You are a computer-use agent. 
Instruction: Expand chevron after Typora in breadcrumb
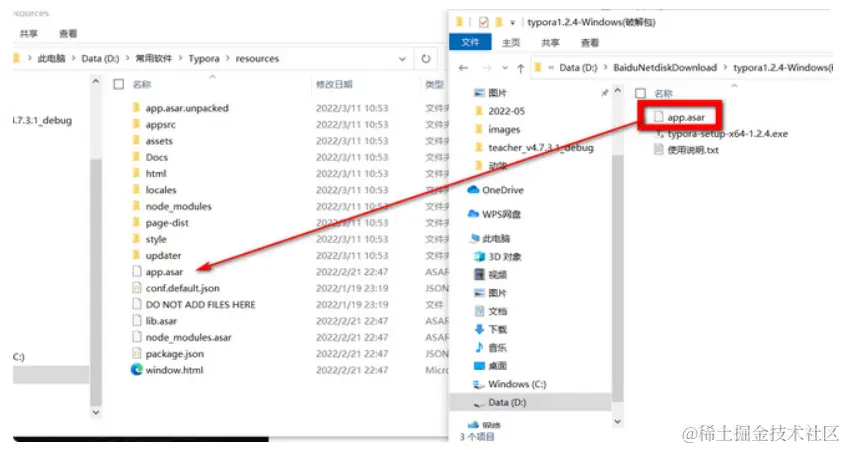pos(228,58)
